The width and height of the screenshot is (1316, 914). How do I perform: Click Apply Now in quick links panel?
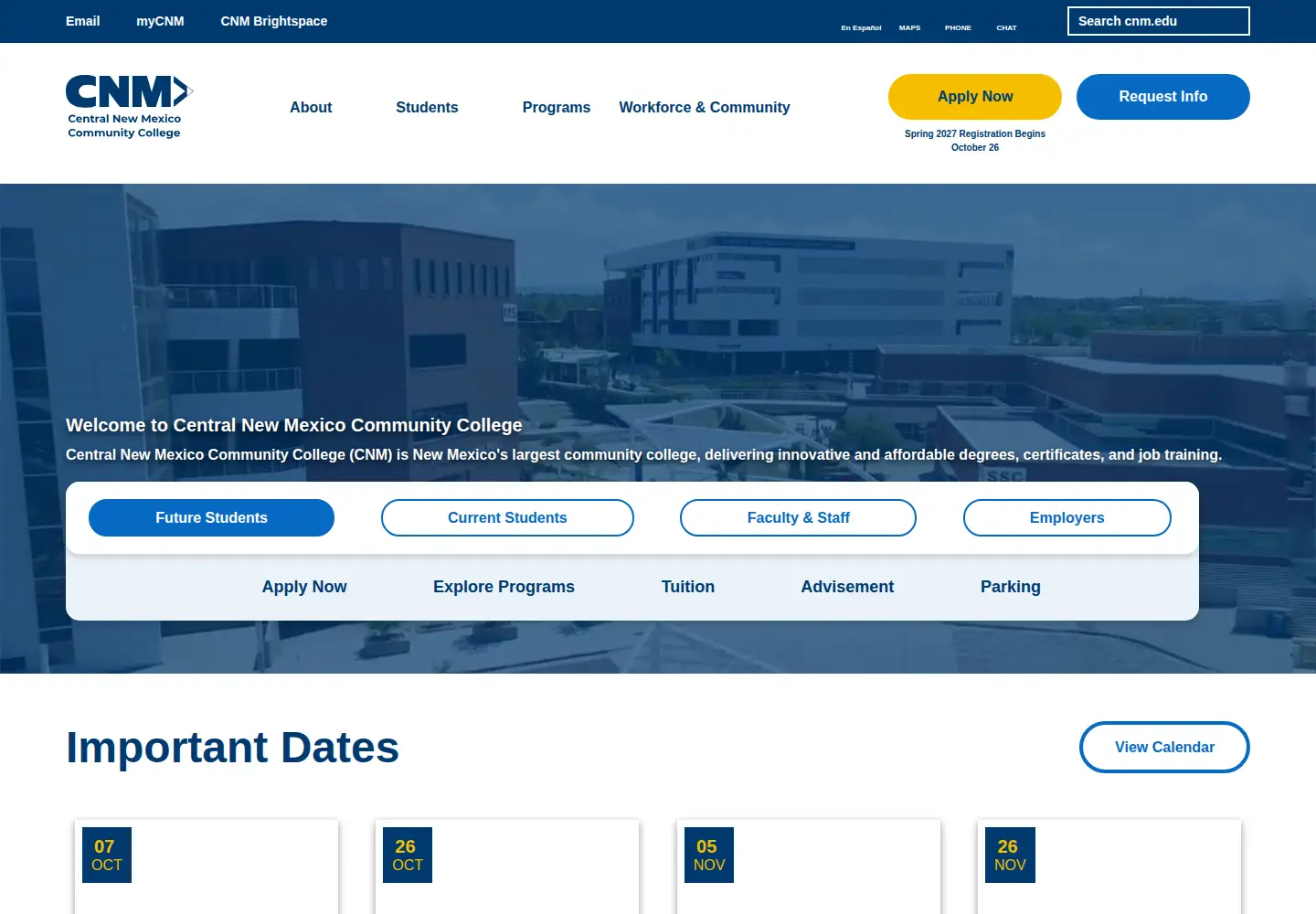coord(304,587)
